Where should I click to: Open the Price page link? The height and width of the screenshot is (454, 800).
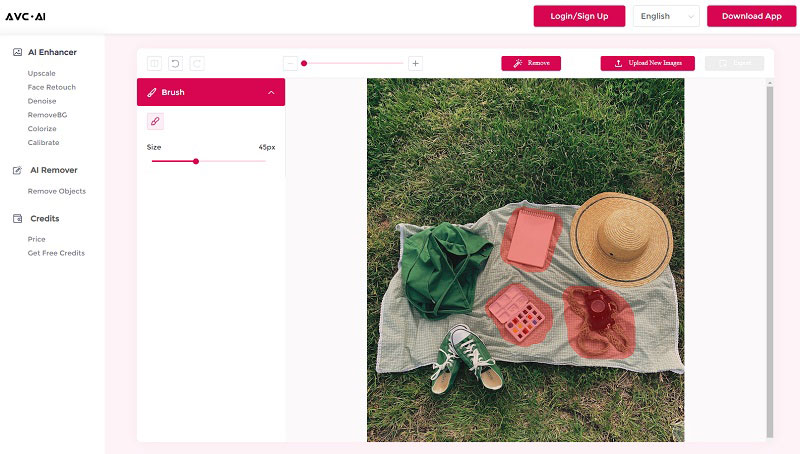pyautogui.click(x=36, y=239)
